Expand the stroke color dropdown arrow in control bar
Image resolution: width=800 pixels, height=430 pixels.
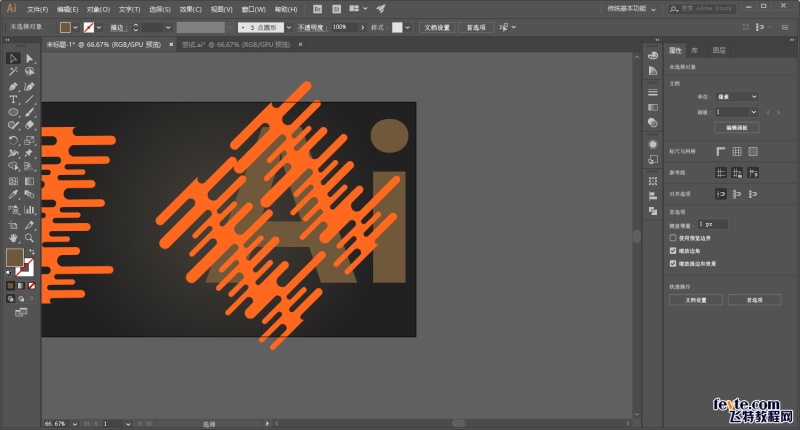click(99, 28)
